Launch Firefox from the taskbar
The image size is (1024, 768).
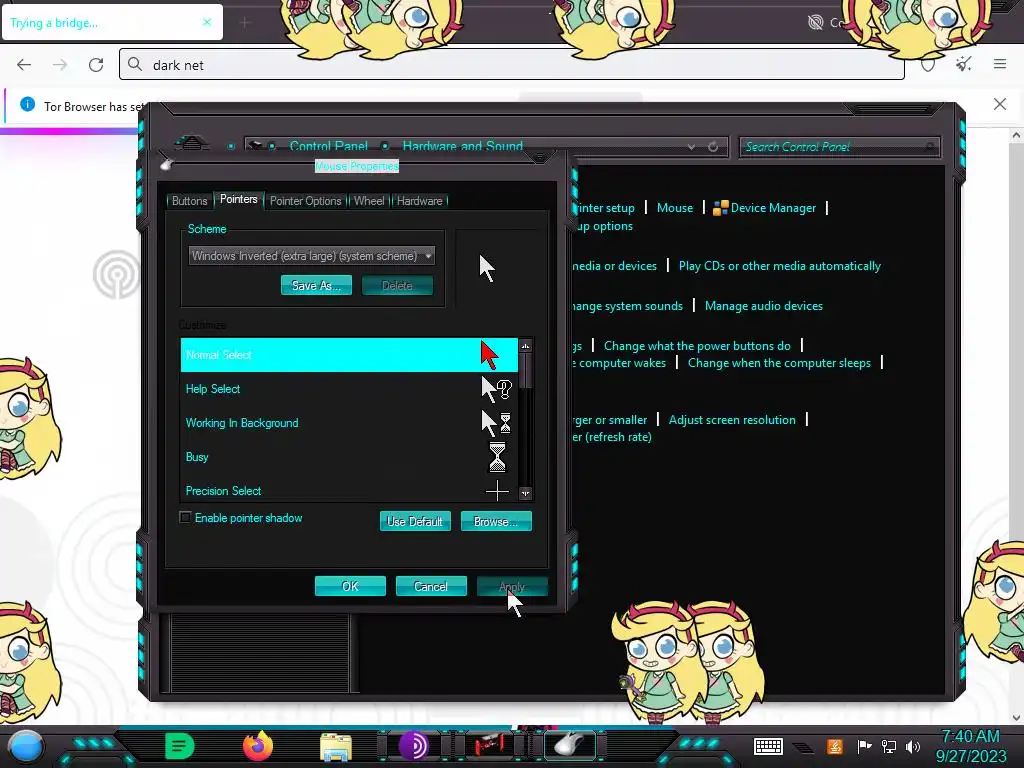pos(257,746)
